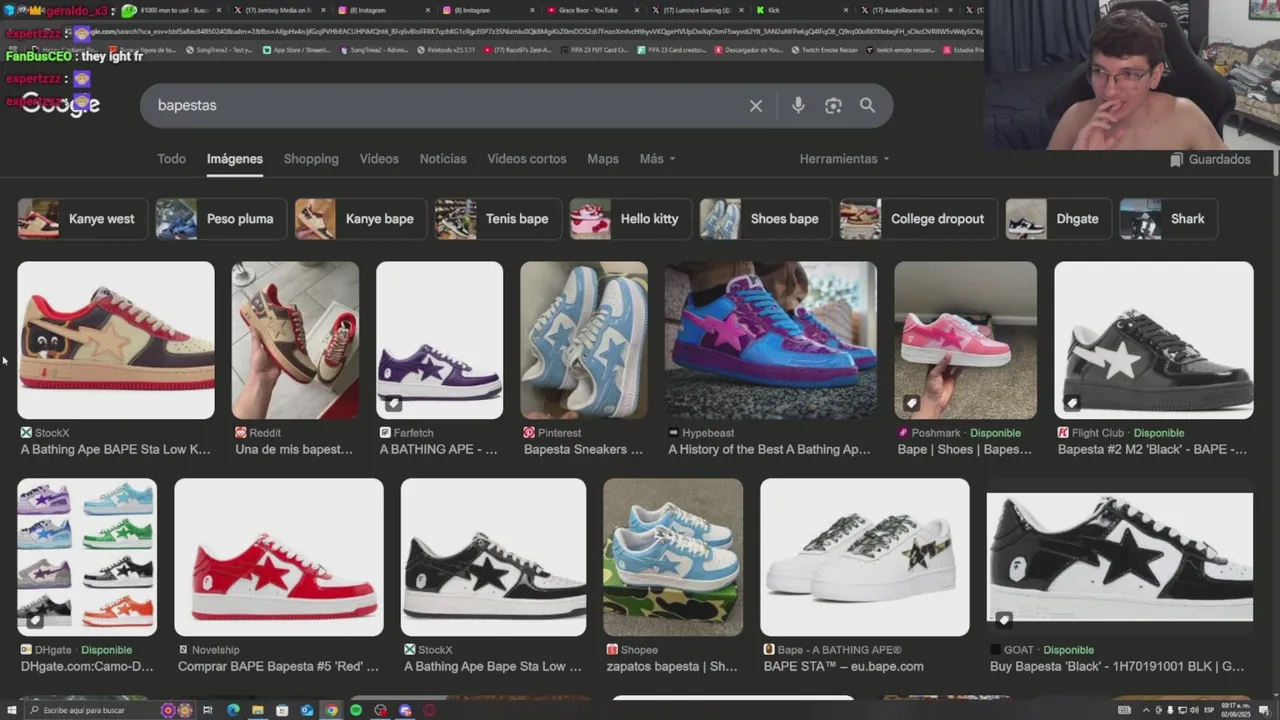
Task: Clear the search box with the X icon
Action: (x=756, y=106)
